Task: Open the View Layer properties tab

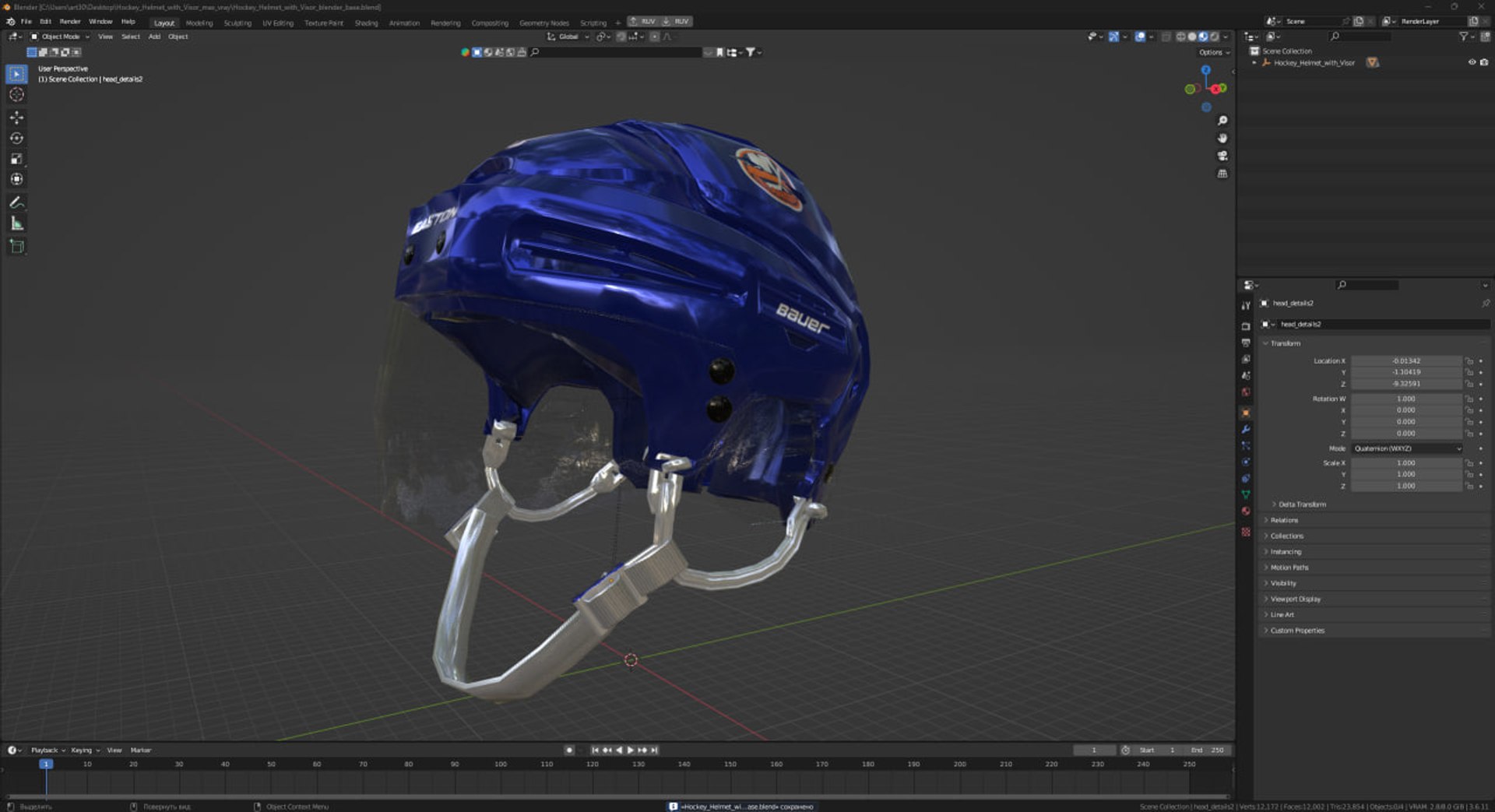Action: [1246, 359]
